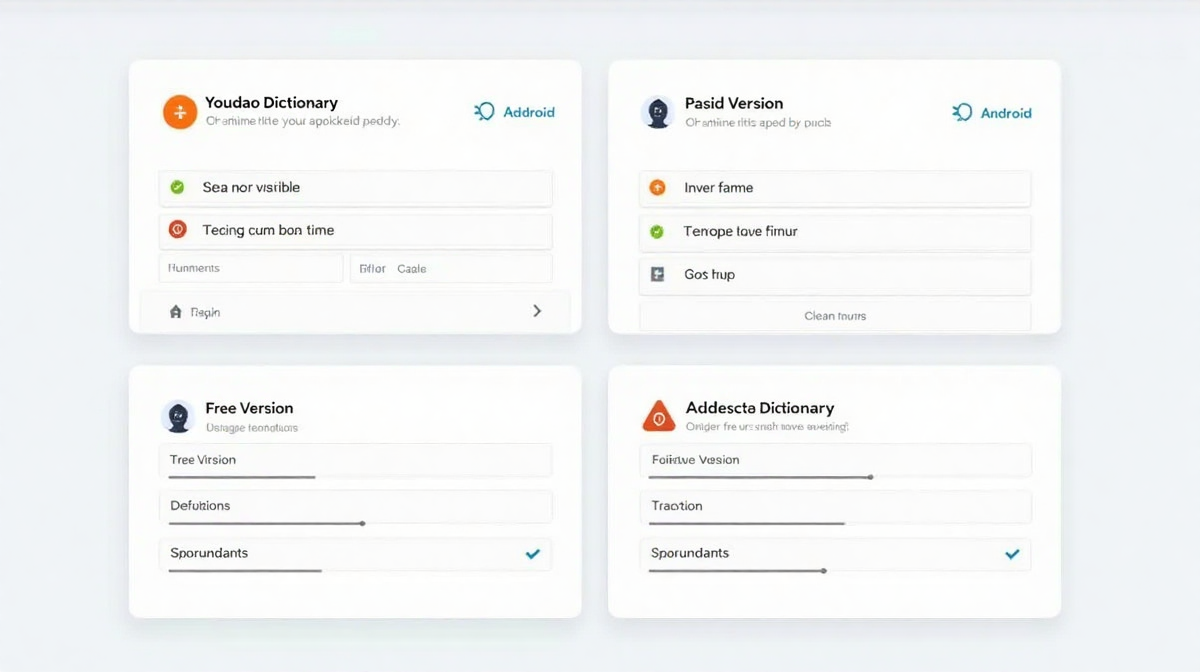The width and height of the screenshot is (1200, 672).
Task: Click the slider handle under Defutiions
Action: click(x=362, y=523)
